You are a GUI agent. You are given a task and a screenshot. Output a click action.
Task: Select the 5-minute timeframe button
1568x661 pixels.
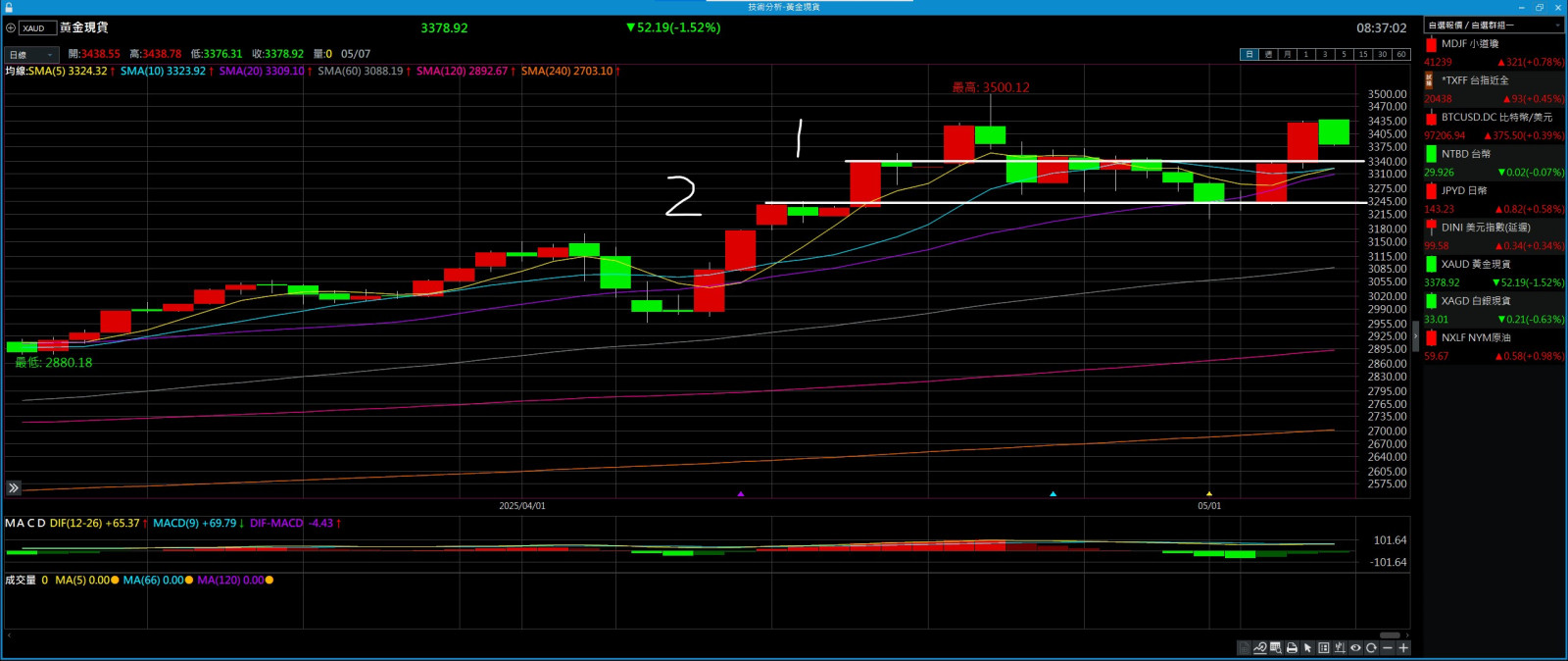(1344, 55)
